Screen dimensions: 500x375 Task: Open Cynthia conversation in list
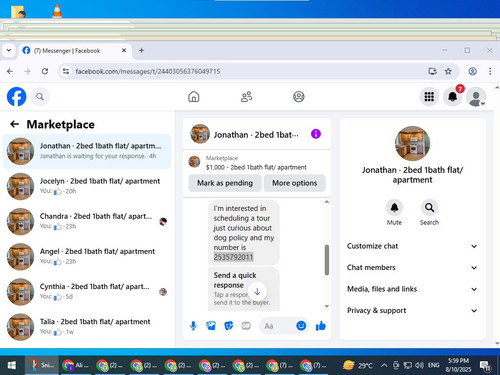click(x=87, y=292)
